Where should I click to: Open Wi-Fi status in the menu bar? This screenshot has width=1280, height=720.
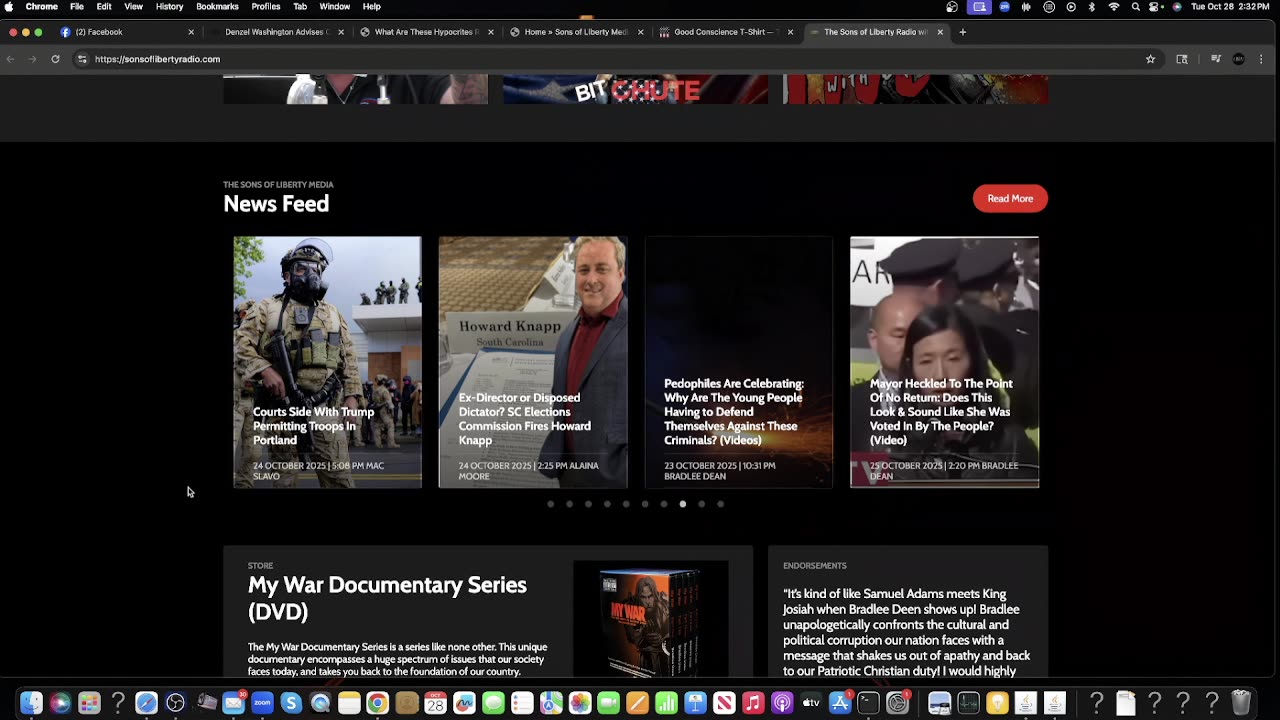point(1113,7)
